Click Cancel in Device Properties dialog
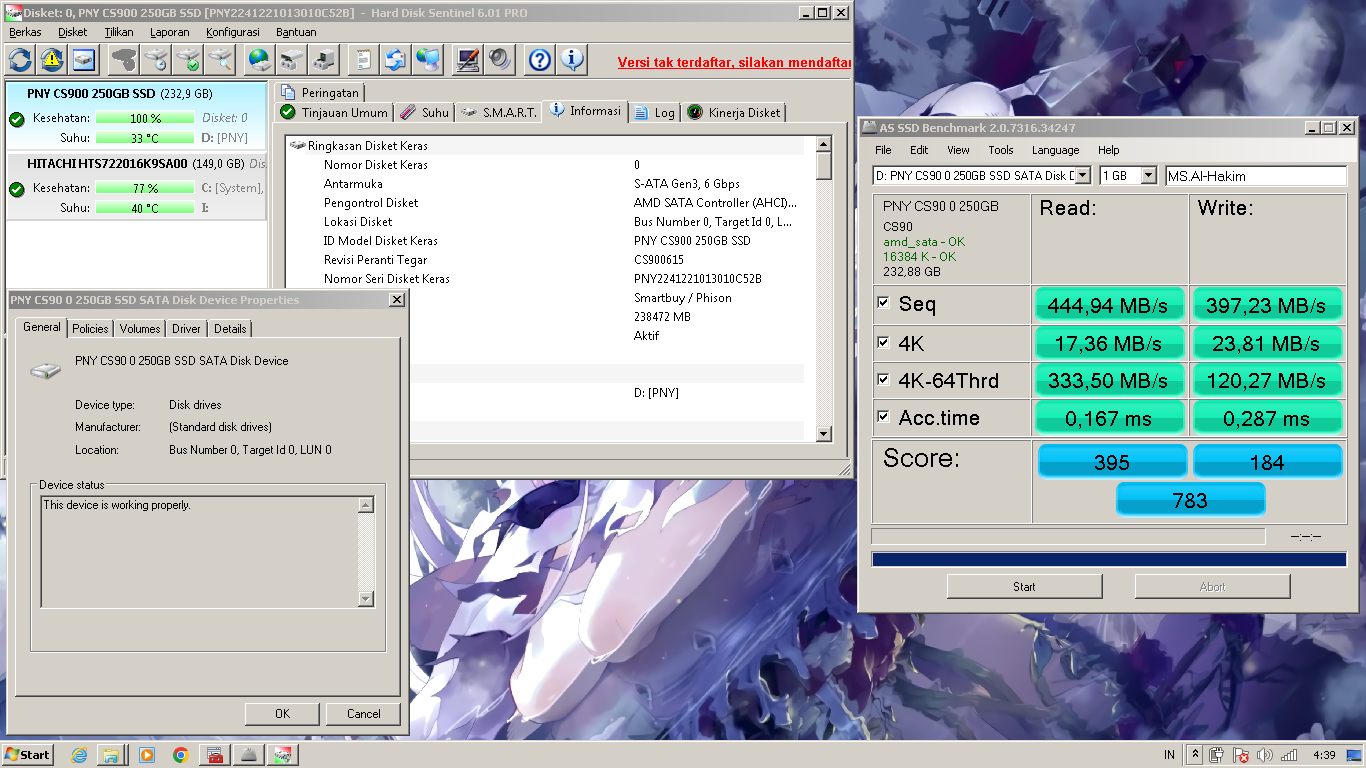 point(363,714)
